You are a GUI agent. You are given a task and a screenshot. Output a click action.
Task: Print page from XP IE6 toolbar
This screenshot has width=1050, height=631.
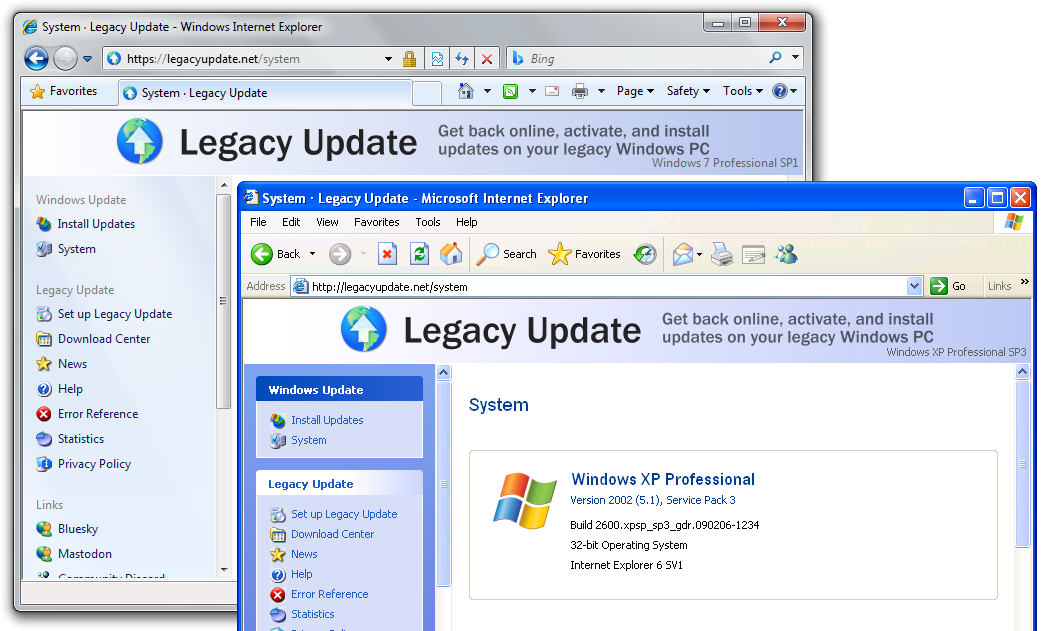pos(722,255)
